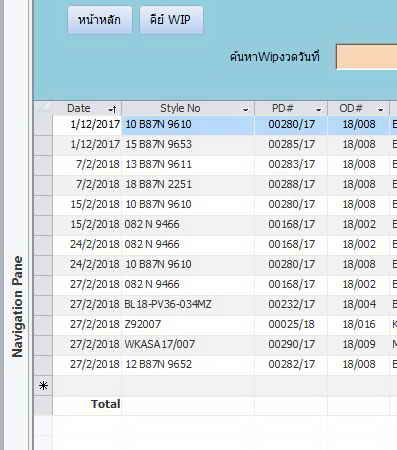The image size is (397, 450).
Task: Click the หน้าหลัก button
Action: pyautogui.click(x=100, y=20)
